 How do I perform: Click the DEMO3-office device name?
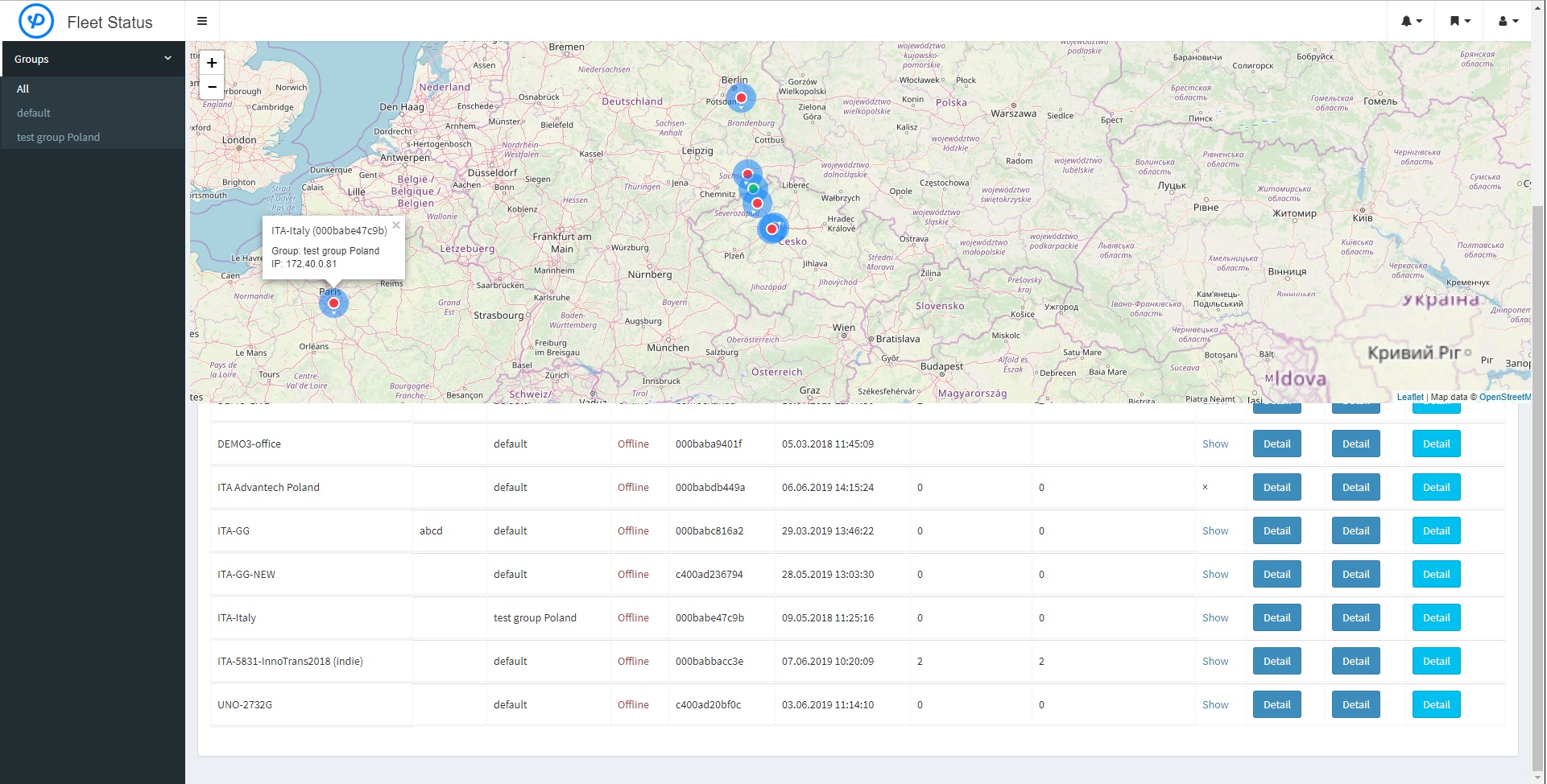249,444
